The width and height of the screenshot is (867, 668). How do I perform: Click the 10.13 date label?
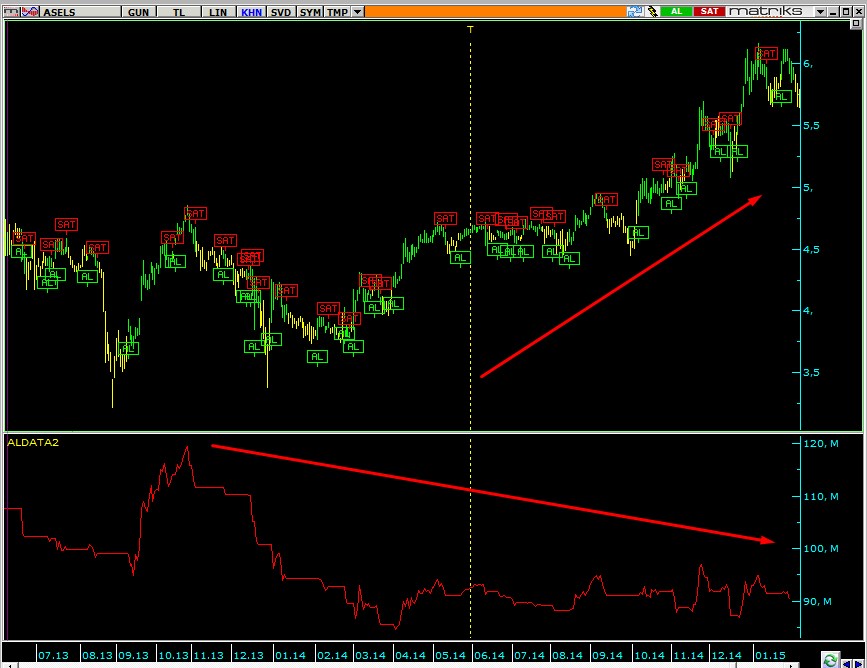(174, 655)
